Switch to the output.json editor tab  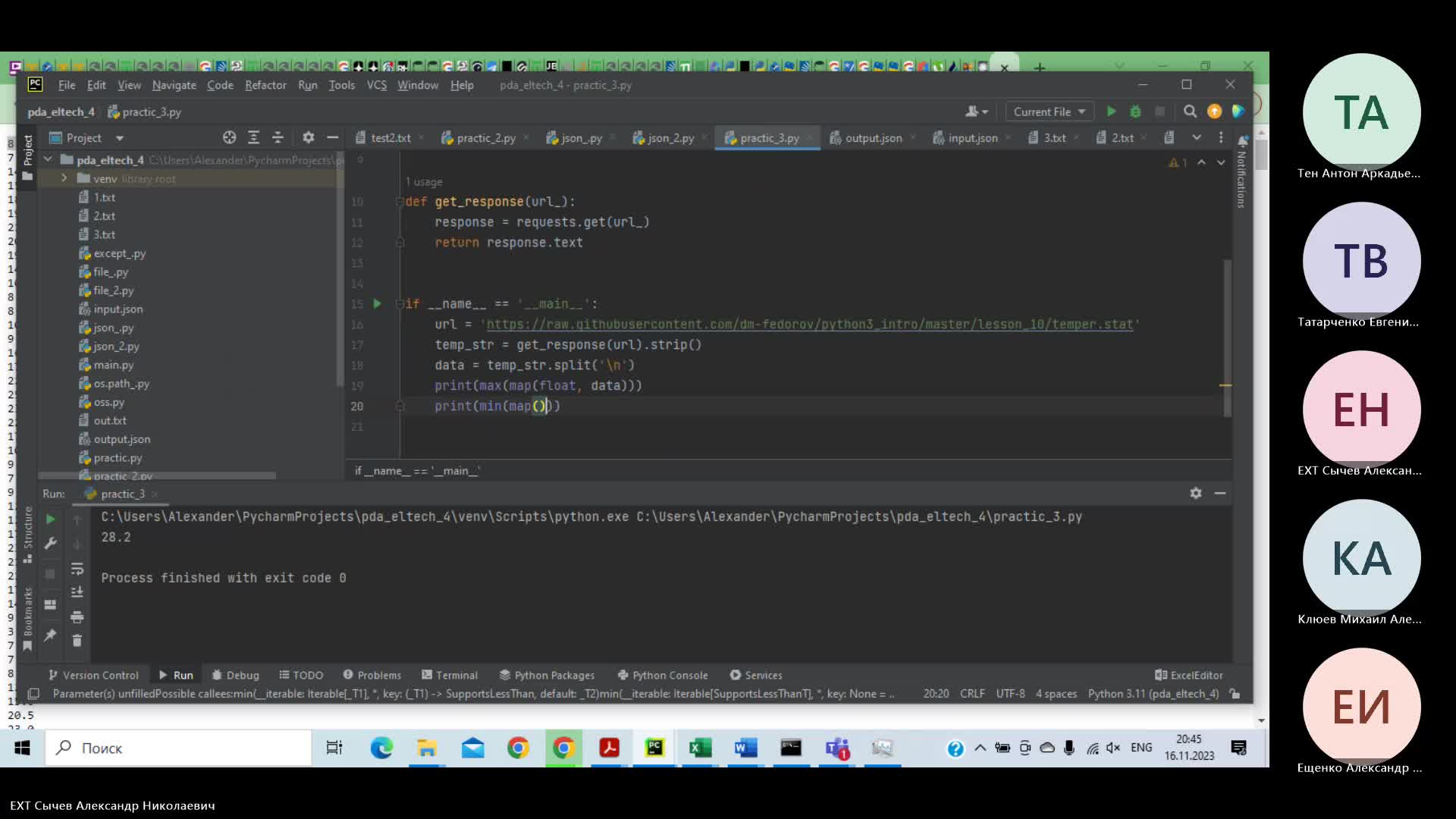point(865,137)
